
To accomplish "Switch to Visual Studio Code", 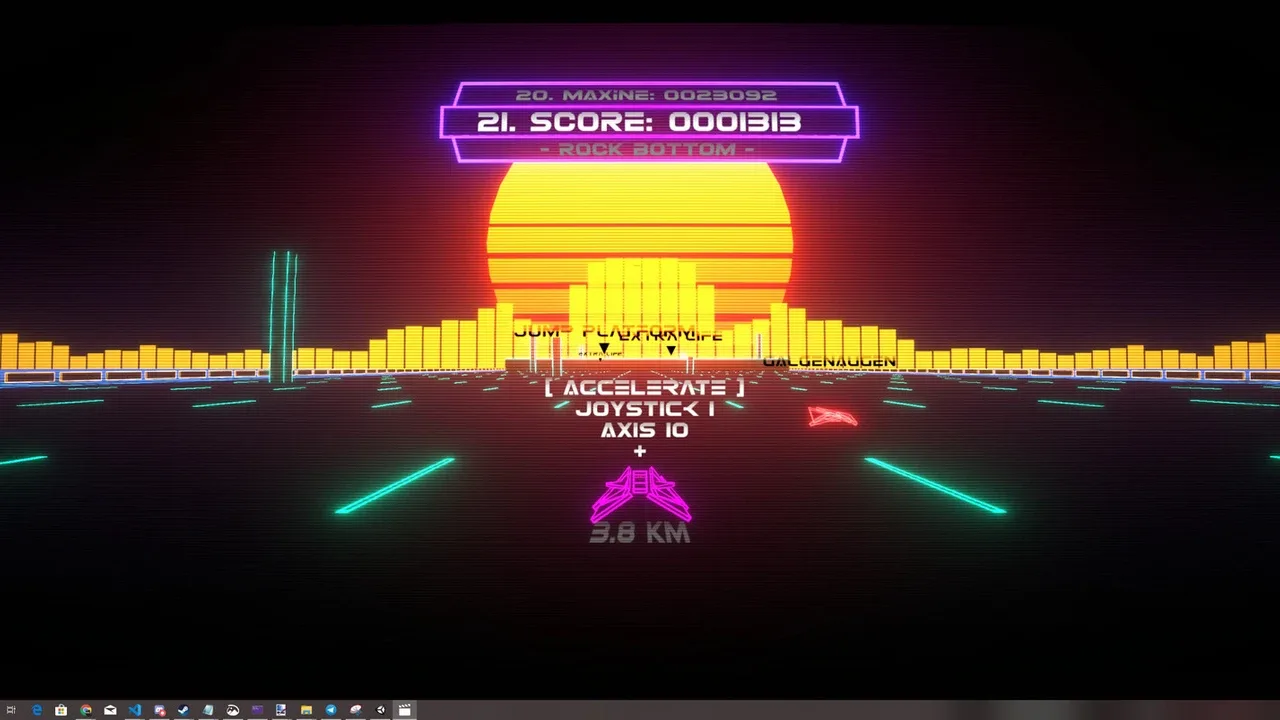I will click(135, 710).
